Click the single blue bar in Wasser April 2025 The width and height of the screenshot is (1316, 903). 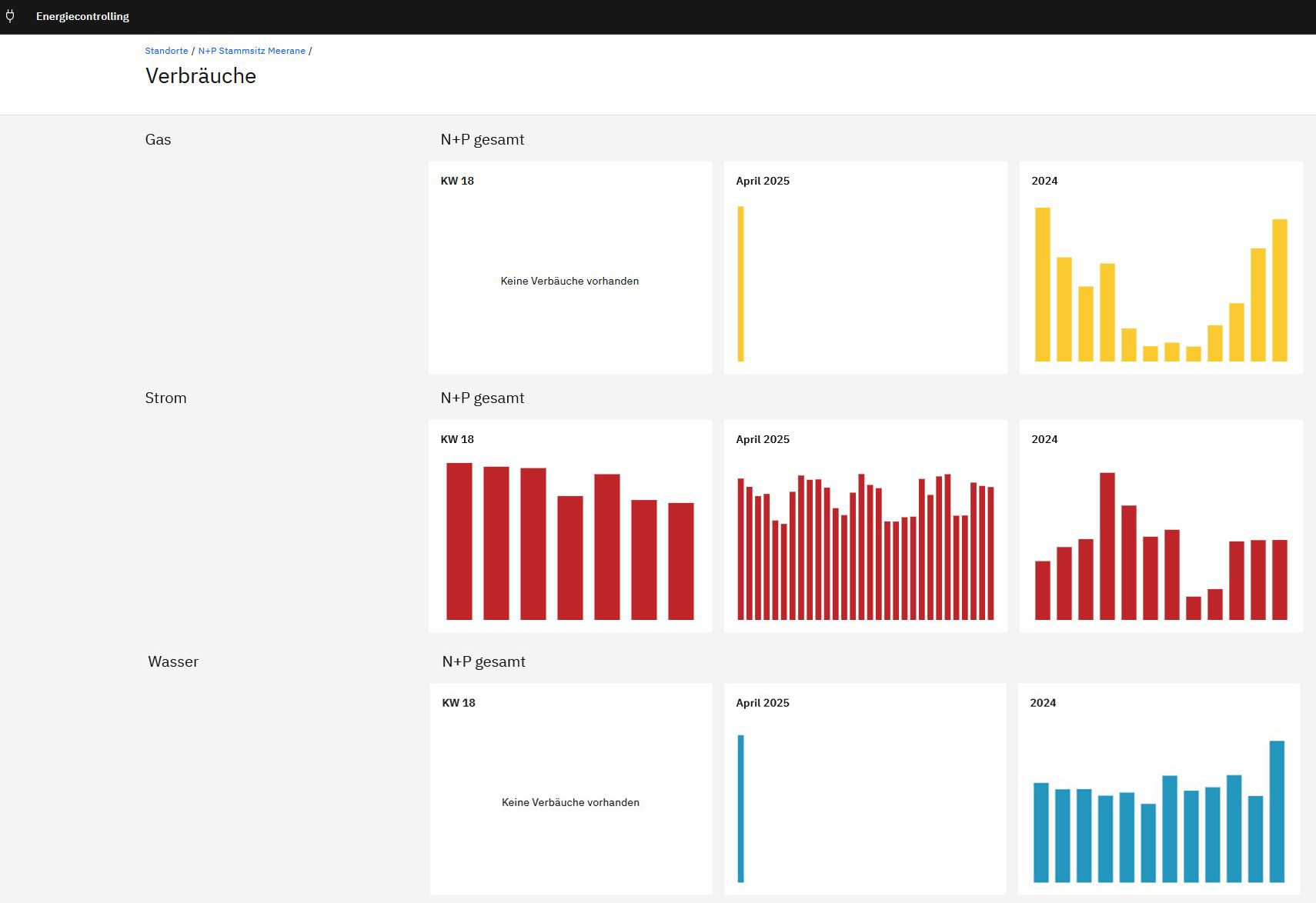741,808
